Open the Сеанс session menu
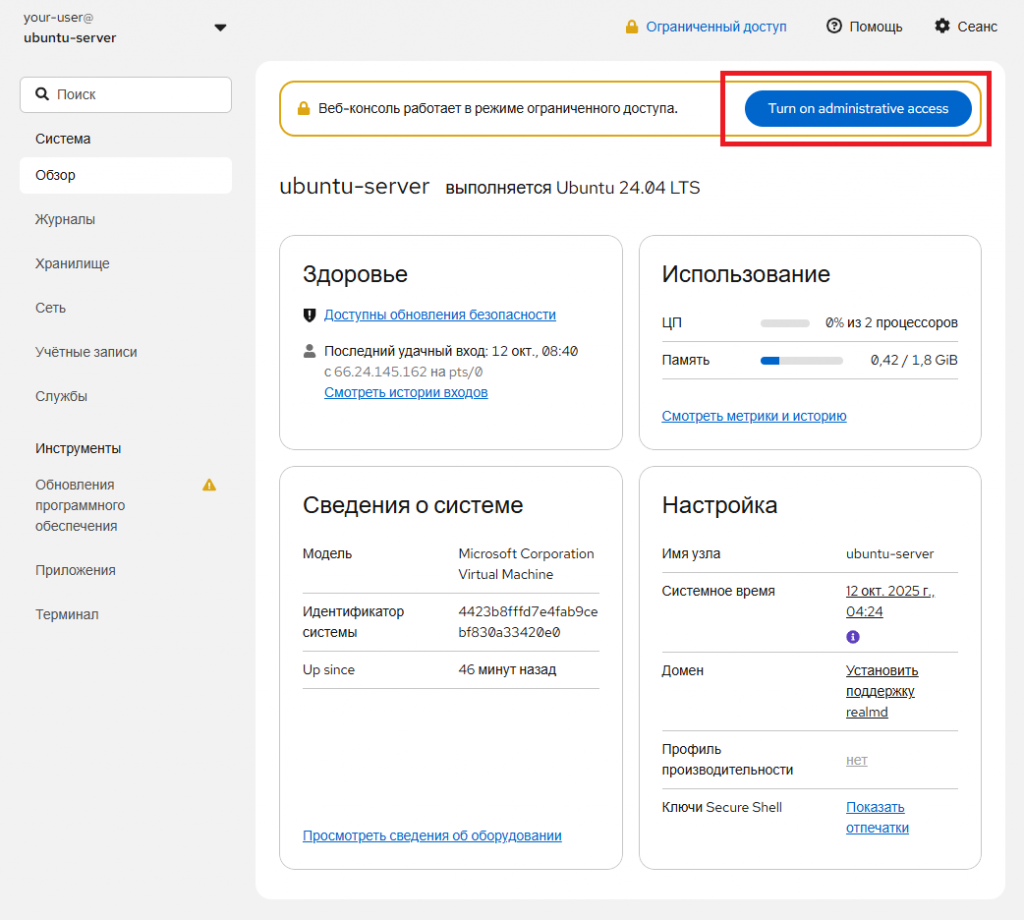The width and height of the screenshot is (1024, 920). pyautogui.click(x=966, y=27)
